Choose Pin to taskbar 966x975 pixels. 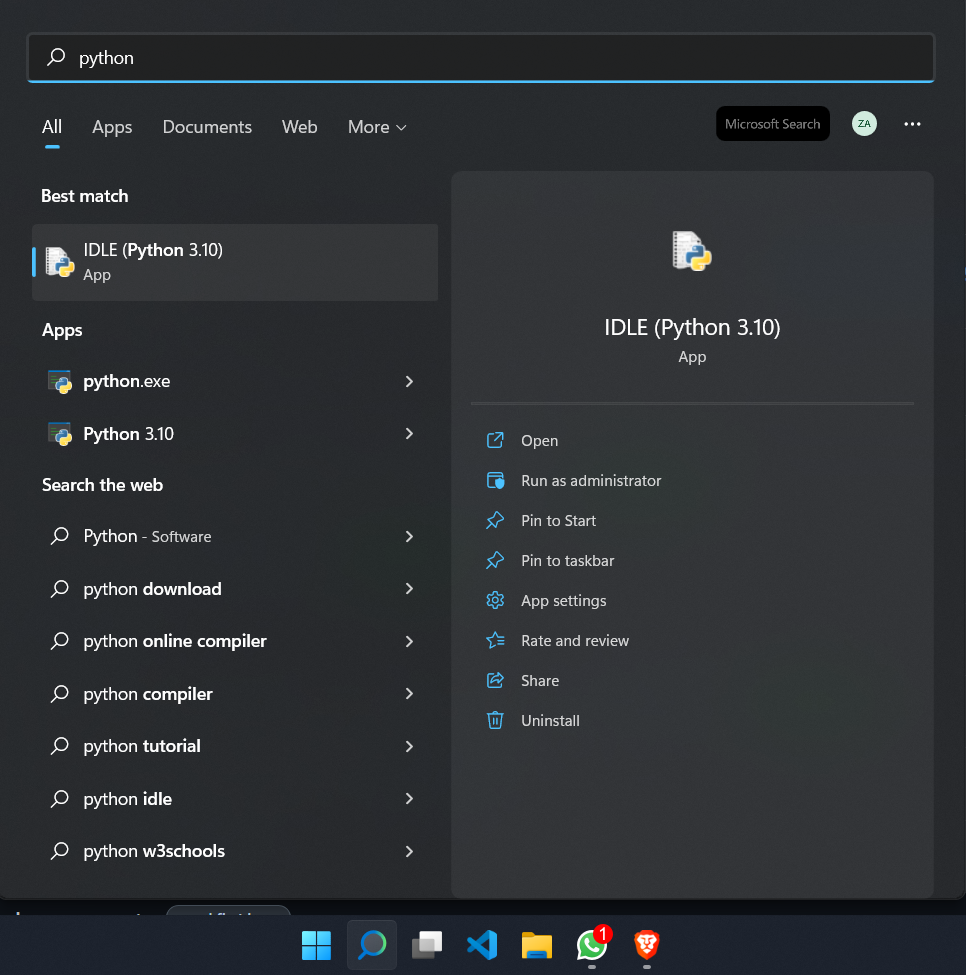tap(568, 561)
